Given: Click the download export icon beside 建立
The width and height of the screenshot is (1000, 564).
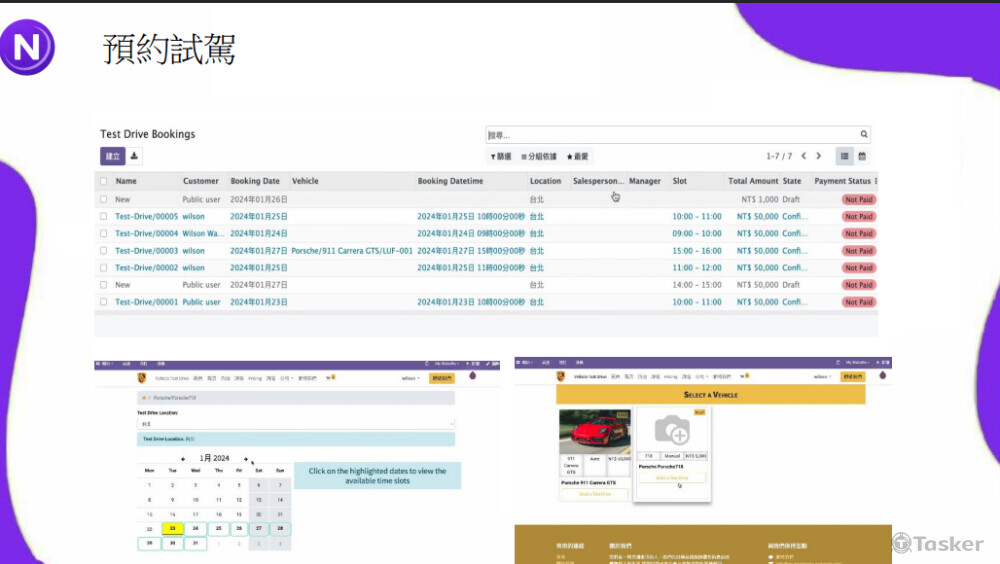Looking at the screenshot, I should coord(134,156).
